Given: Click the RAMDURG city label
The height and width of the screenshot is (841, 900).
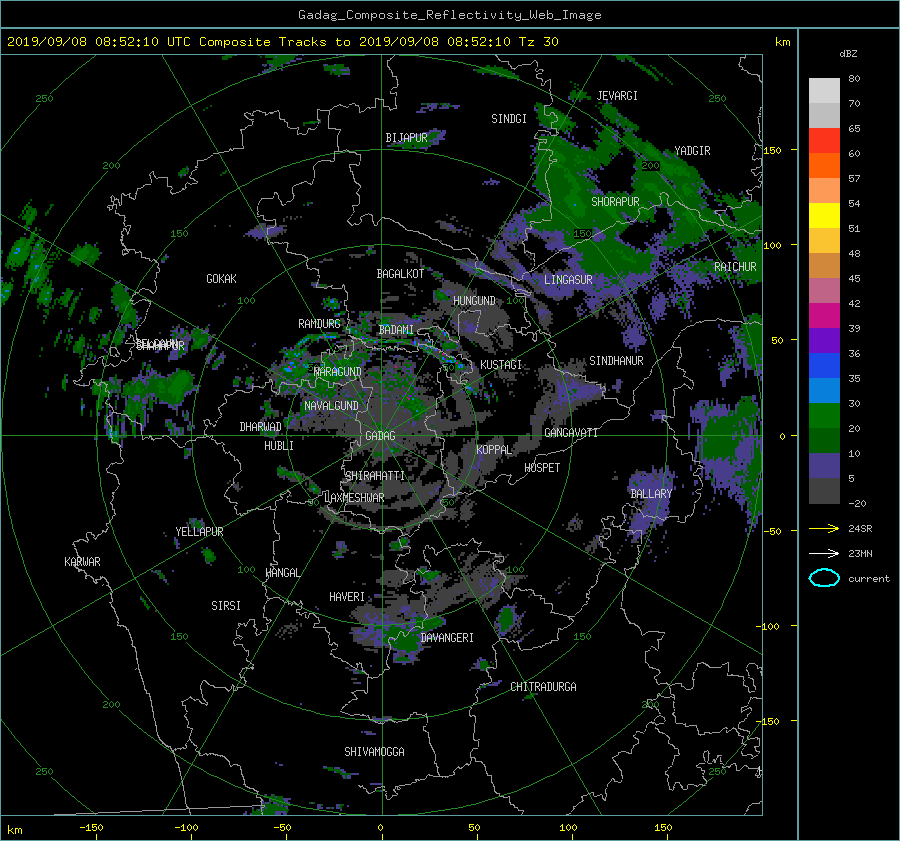Looking at the screenshot, I should 319,324.
